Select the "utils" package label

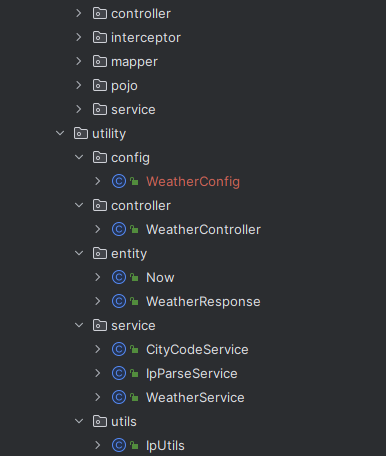[124, 422]
